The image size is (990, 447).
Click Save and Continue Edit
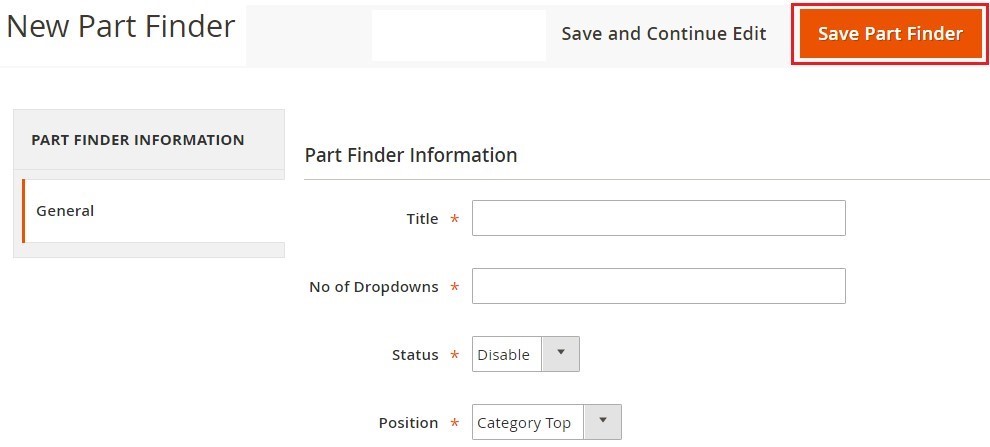coord(663,34)
